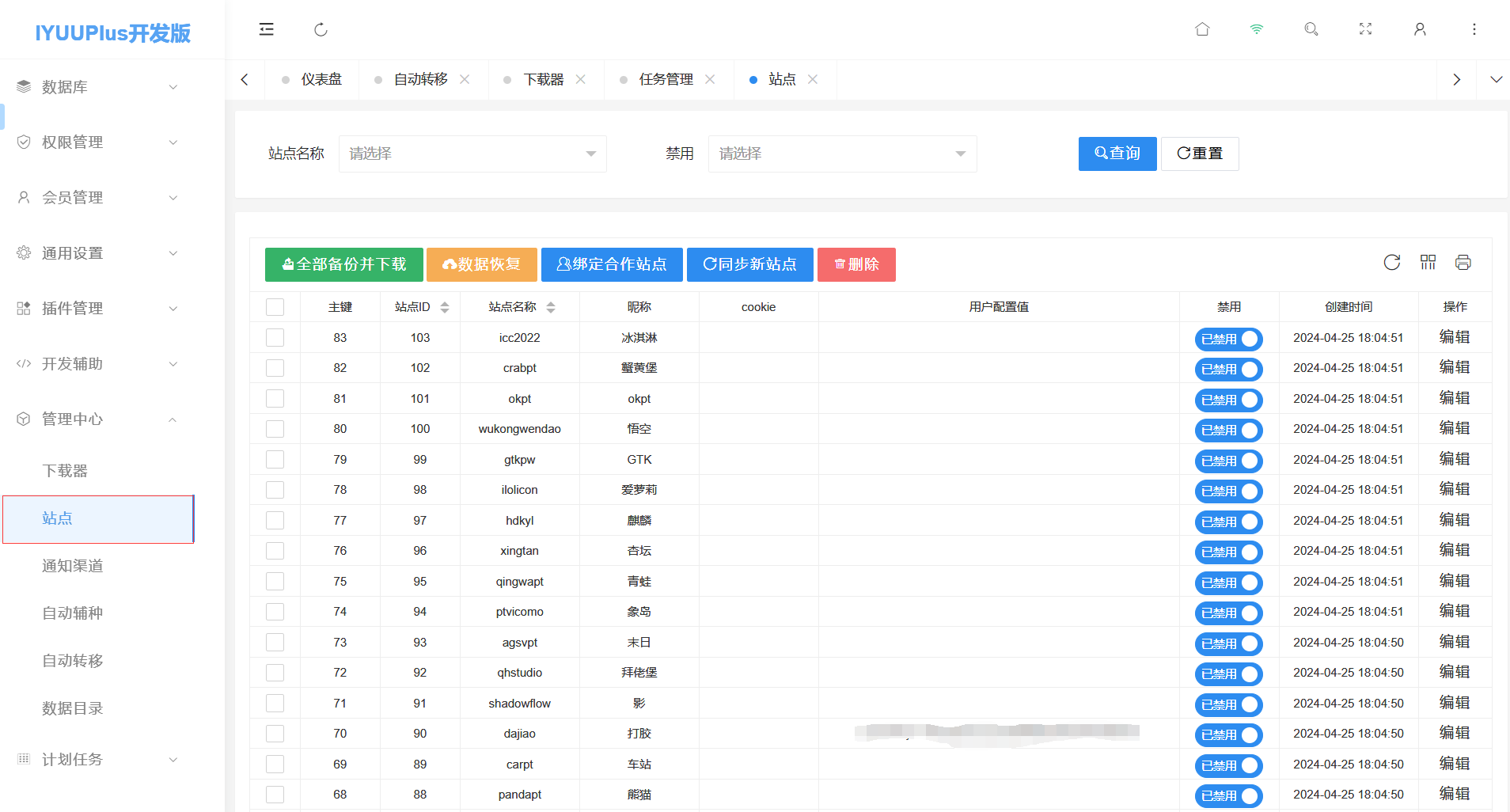Sort by 站点名称 using the sort arrows
This screenshot has height=812, width=1510.
551,307
